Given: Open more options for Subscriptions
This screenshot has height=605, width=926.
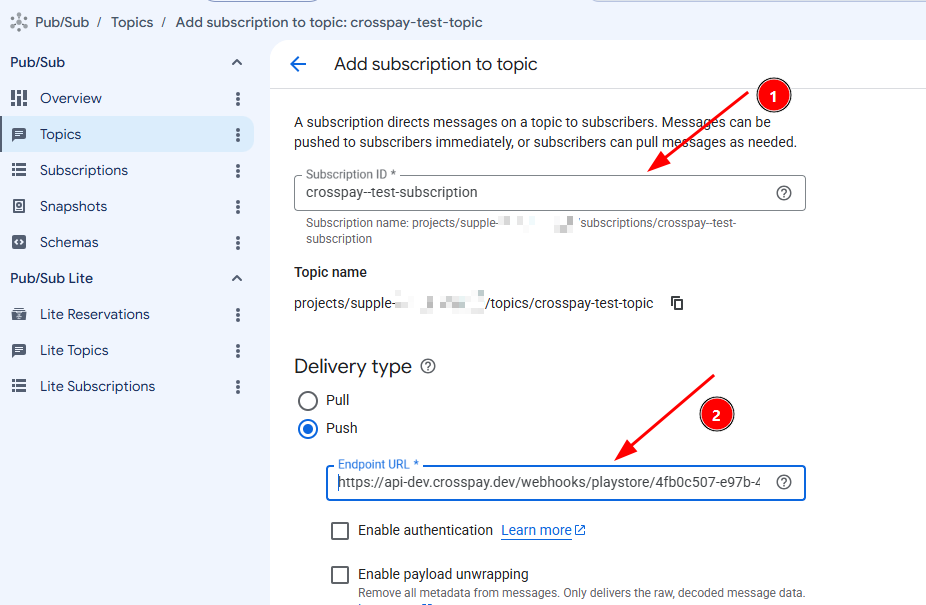Looking at the screenshot, I should (x=238, y=171).
